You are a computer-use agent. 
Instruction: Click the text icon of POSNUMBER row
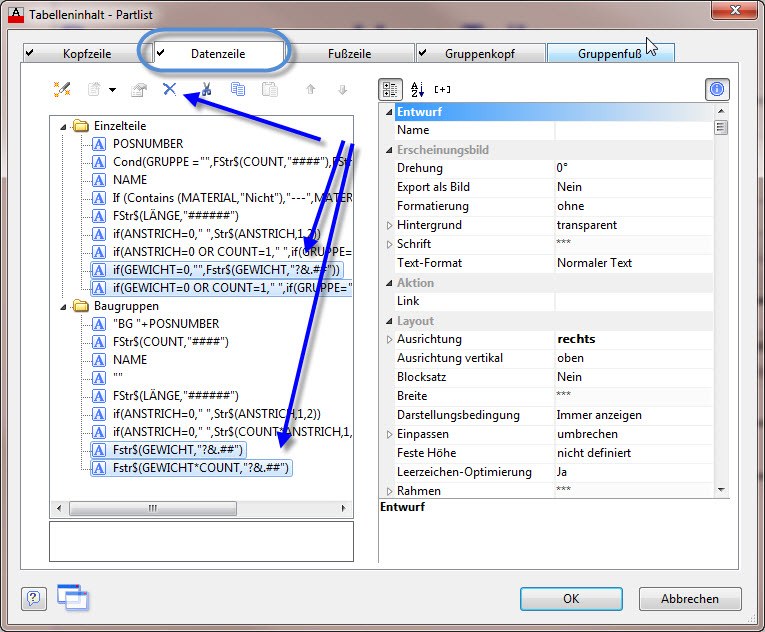coord(99,144)
